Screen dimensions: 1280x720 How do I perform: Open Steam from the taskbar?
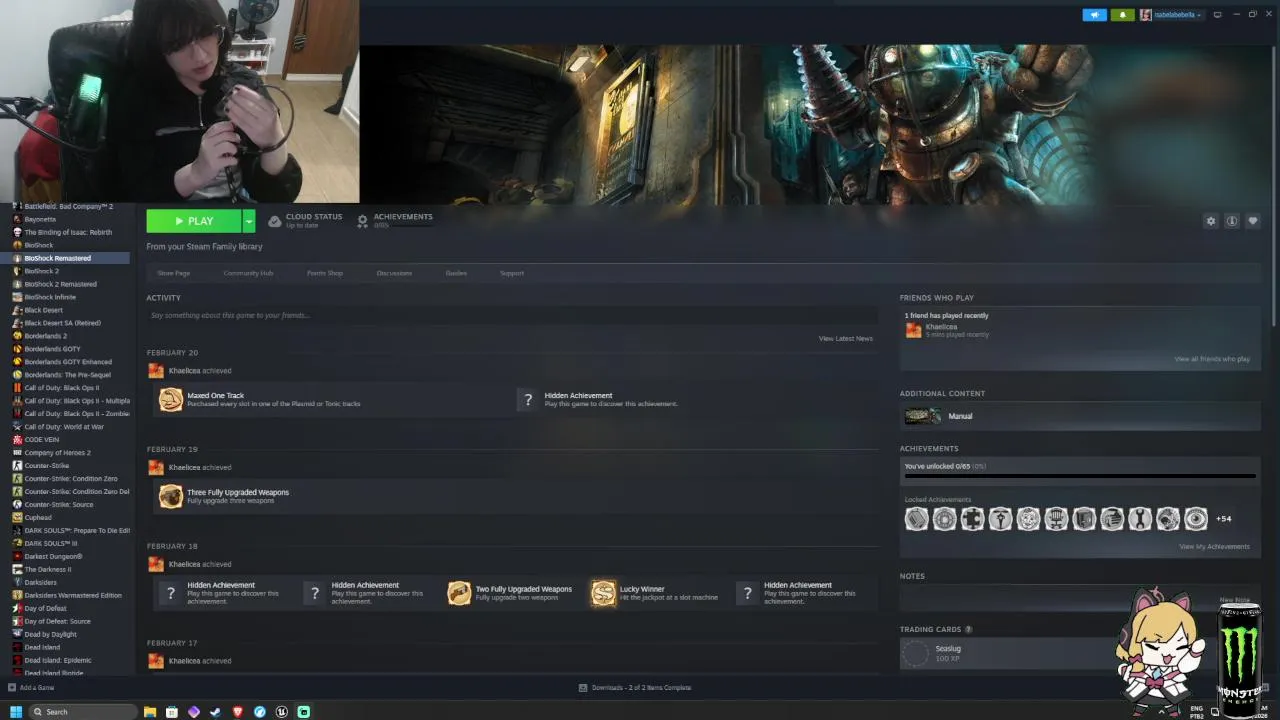pyautogui.click(x=216, y=712)
